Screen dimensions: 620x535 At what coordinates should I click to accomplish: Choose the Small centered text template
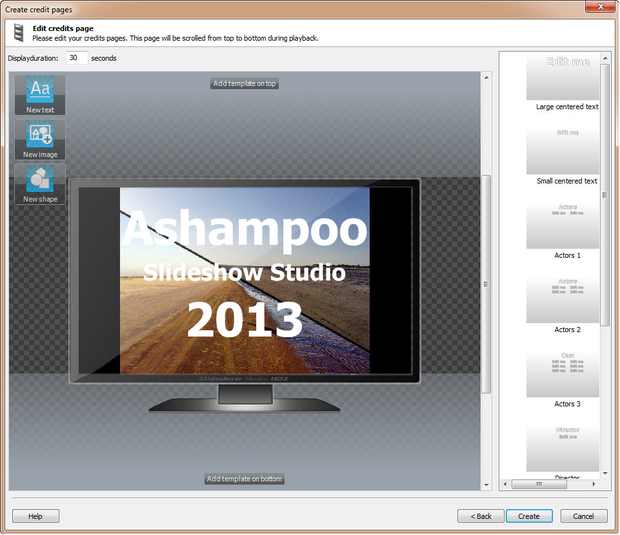[563, 151]
